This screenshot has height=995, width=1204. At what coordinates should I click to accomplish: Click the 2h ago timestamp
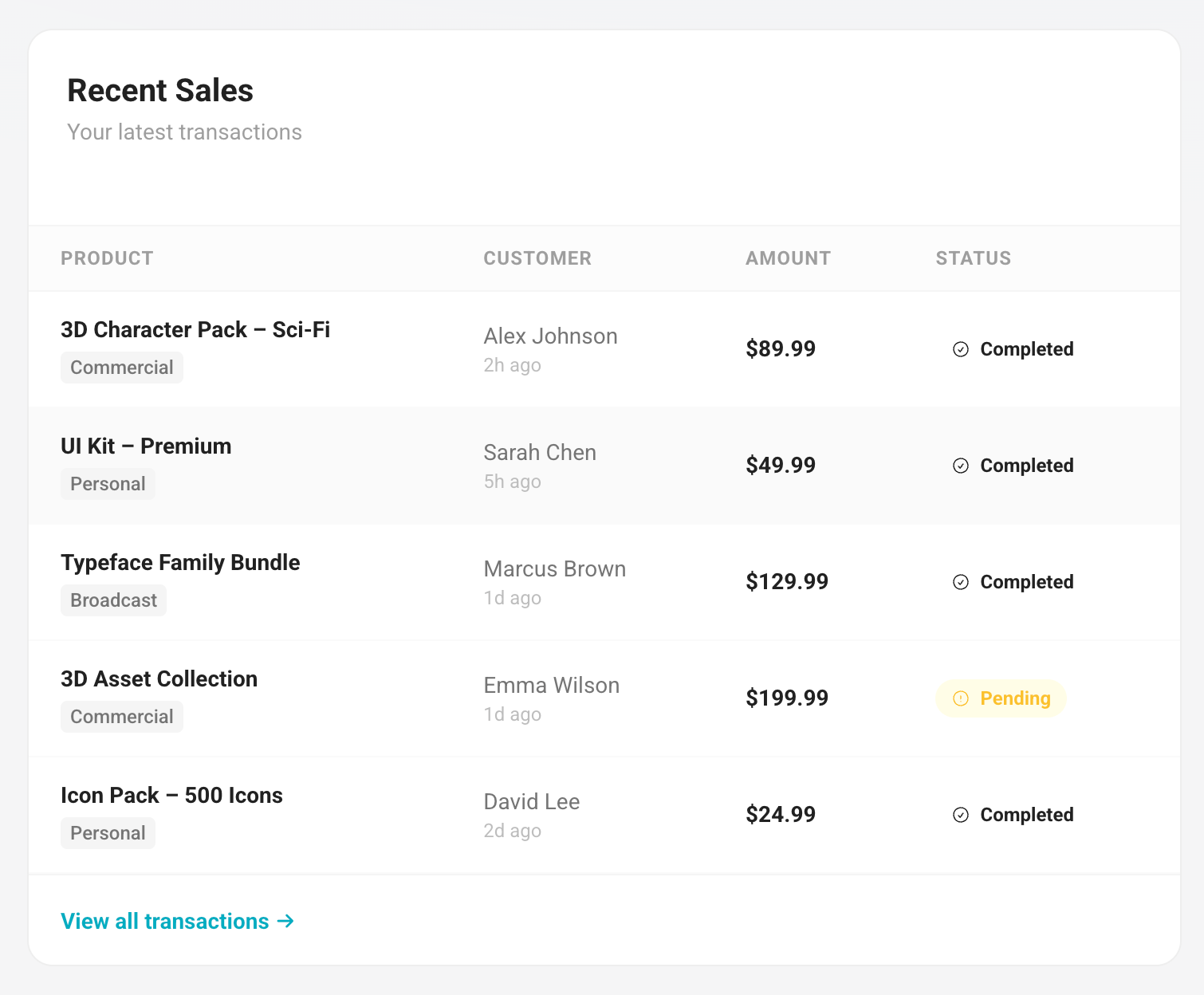tap(512, 365)
